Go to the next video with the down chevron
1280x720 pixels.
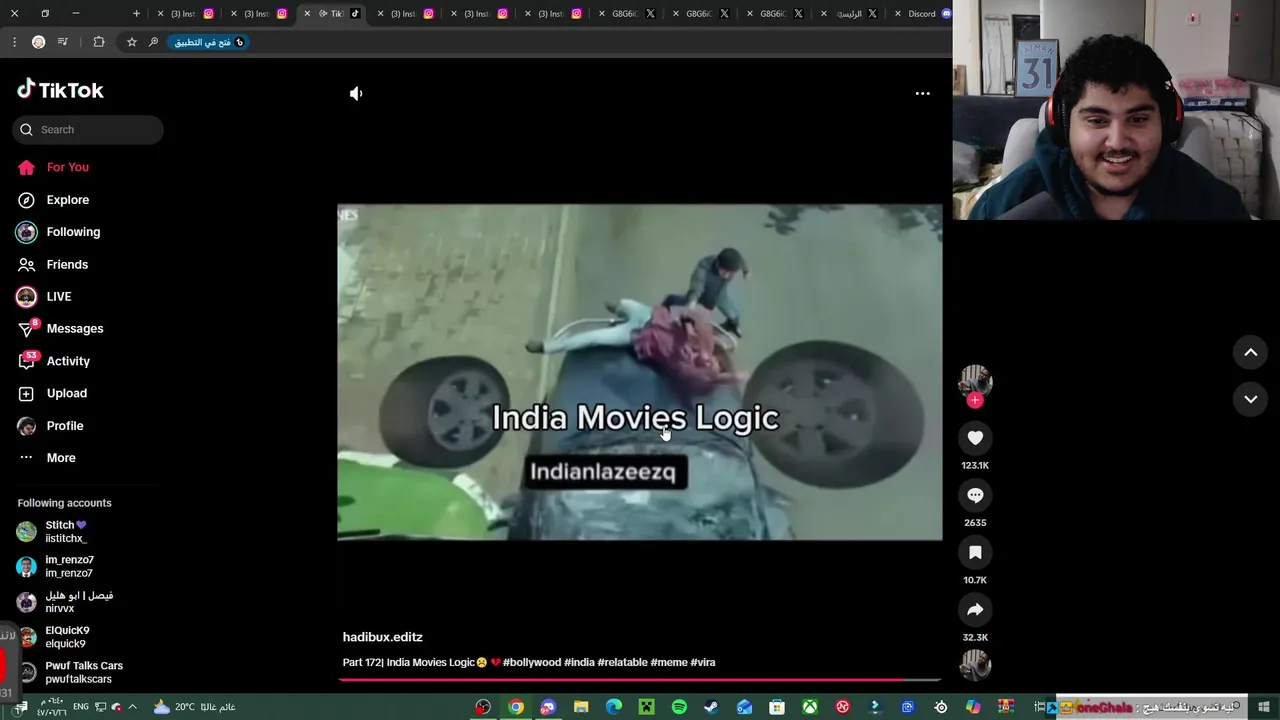pos(1250,399)
